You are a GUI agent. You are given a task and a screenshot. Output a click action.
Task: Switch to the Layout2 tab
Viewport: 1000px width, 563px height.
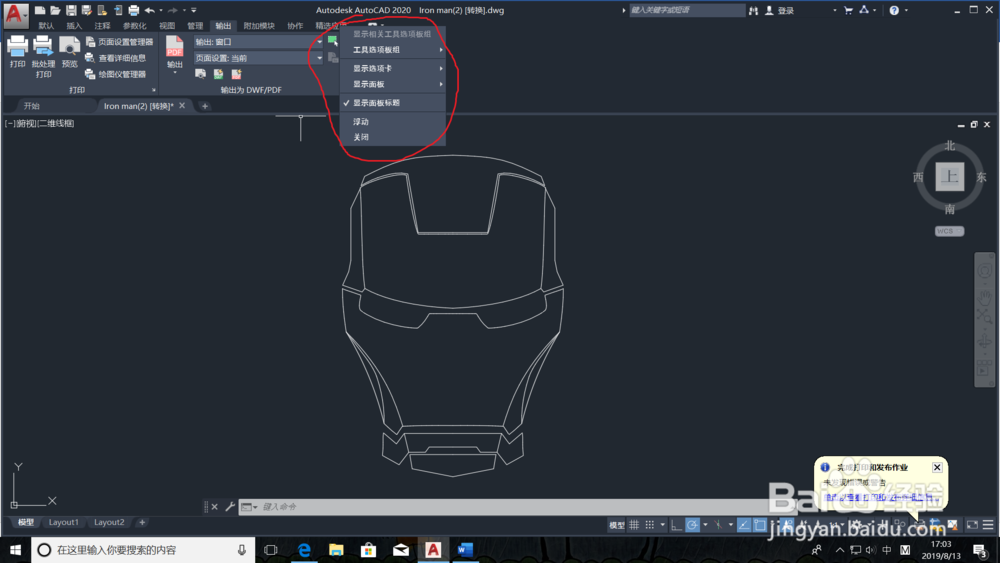[109, 522]
